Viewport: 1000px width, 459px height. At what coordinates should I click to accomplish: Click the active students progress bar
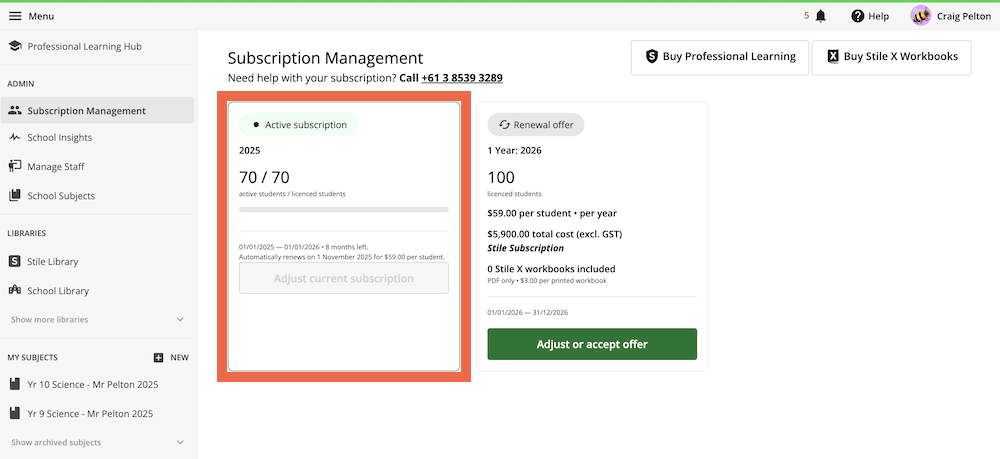pos(344,209)
